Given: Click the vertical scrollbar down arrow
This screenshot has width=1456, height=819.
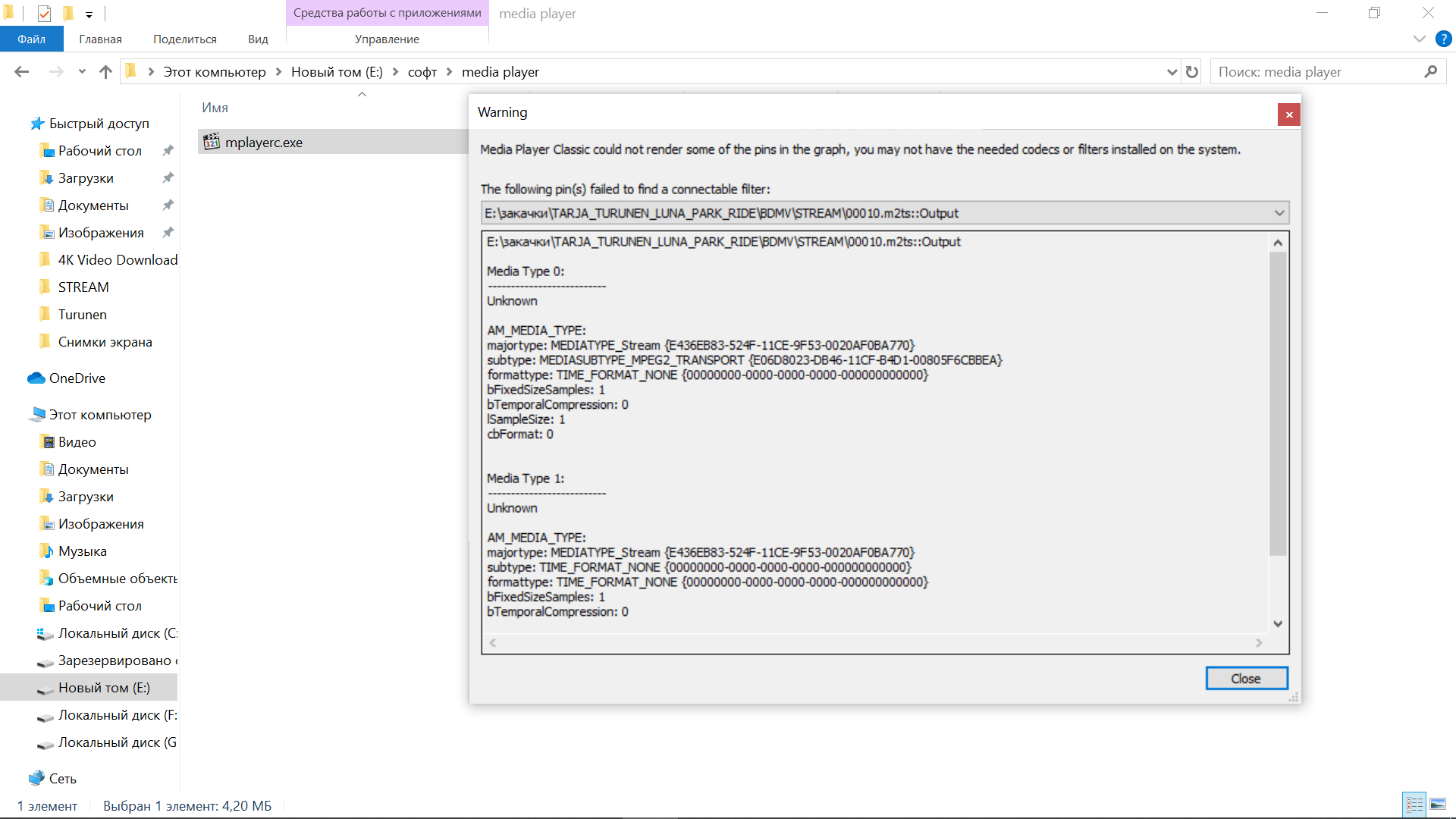Looking at the screenshot, I should (1278, 623).
